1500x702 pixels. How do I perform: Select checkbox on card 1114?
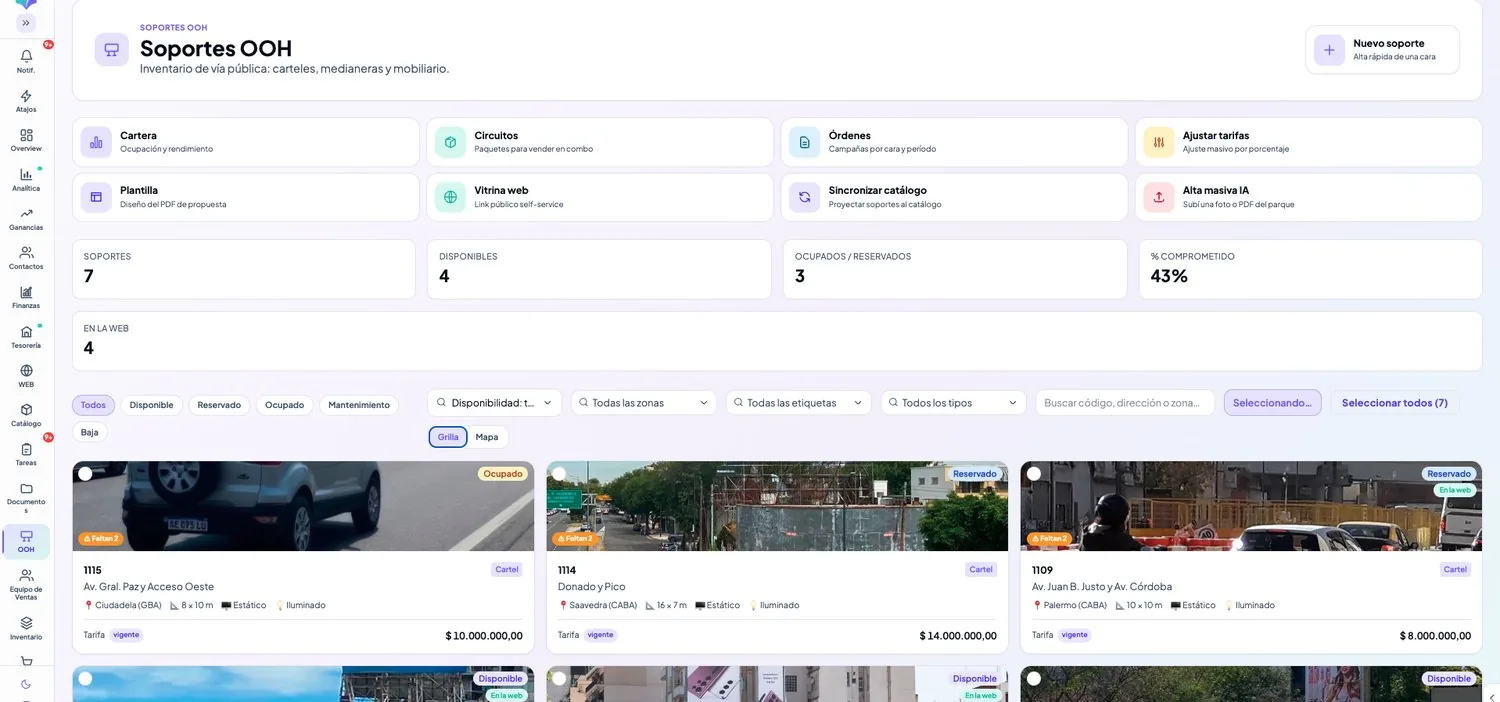(x=559, y=474)
